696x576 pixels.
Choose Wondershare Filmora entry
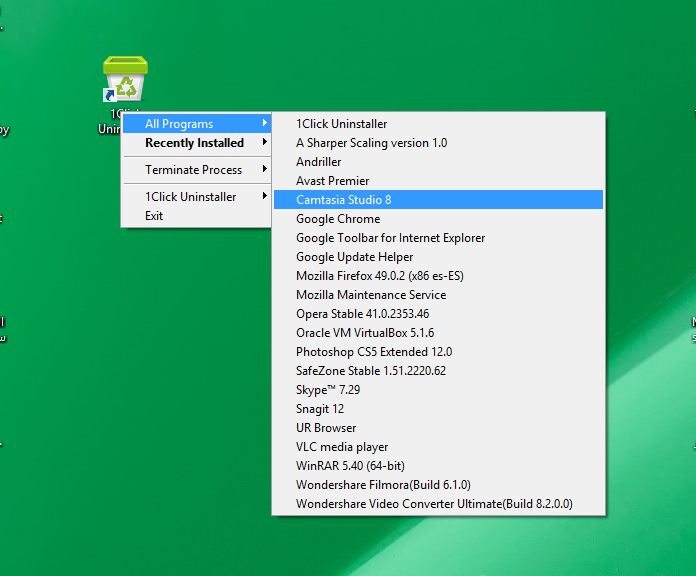click(383, 485)
